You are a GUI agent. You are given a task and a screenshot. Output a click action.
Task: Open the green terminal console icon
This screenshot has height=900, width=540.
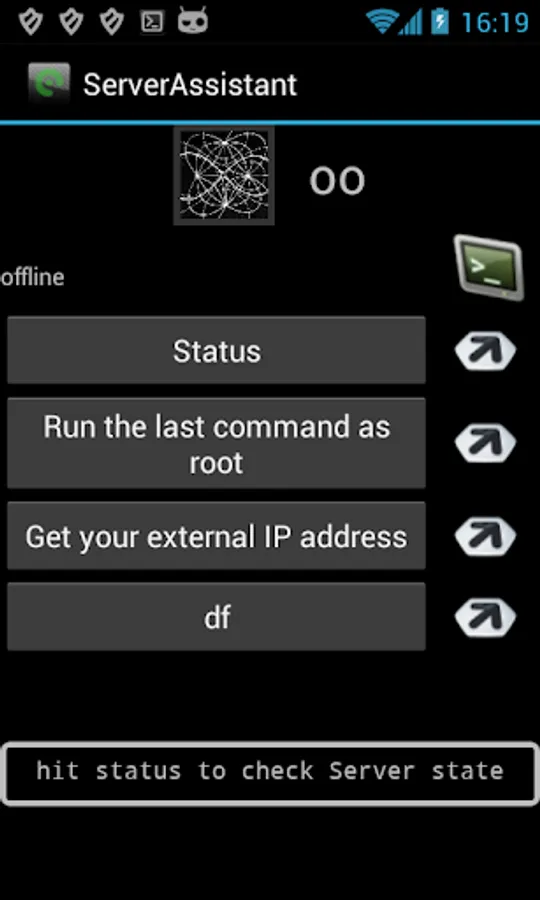tap(489, 267)
